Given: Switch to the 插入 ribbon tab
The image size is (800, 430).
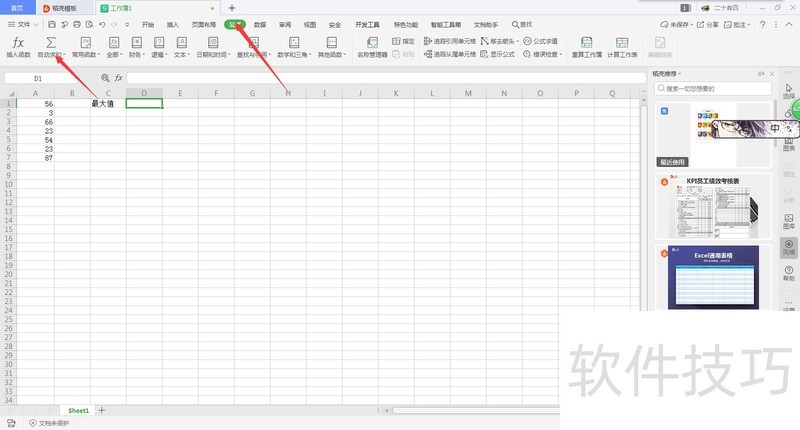Looking at the screenshot, I should pyautogui.click(x=173, y=24).
